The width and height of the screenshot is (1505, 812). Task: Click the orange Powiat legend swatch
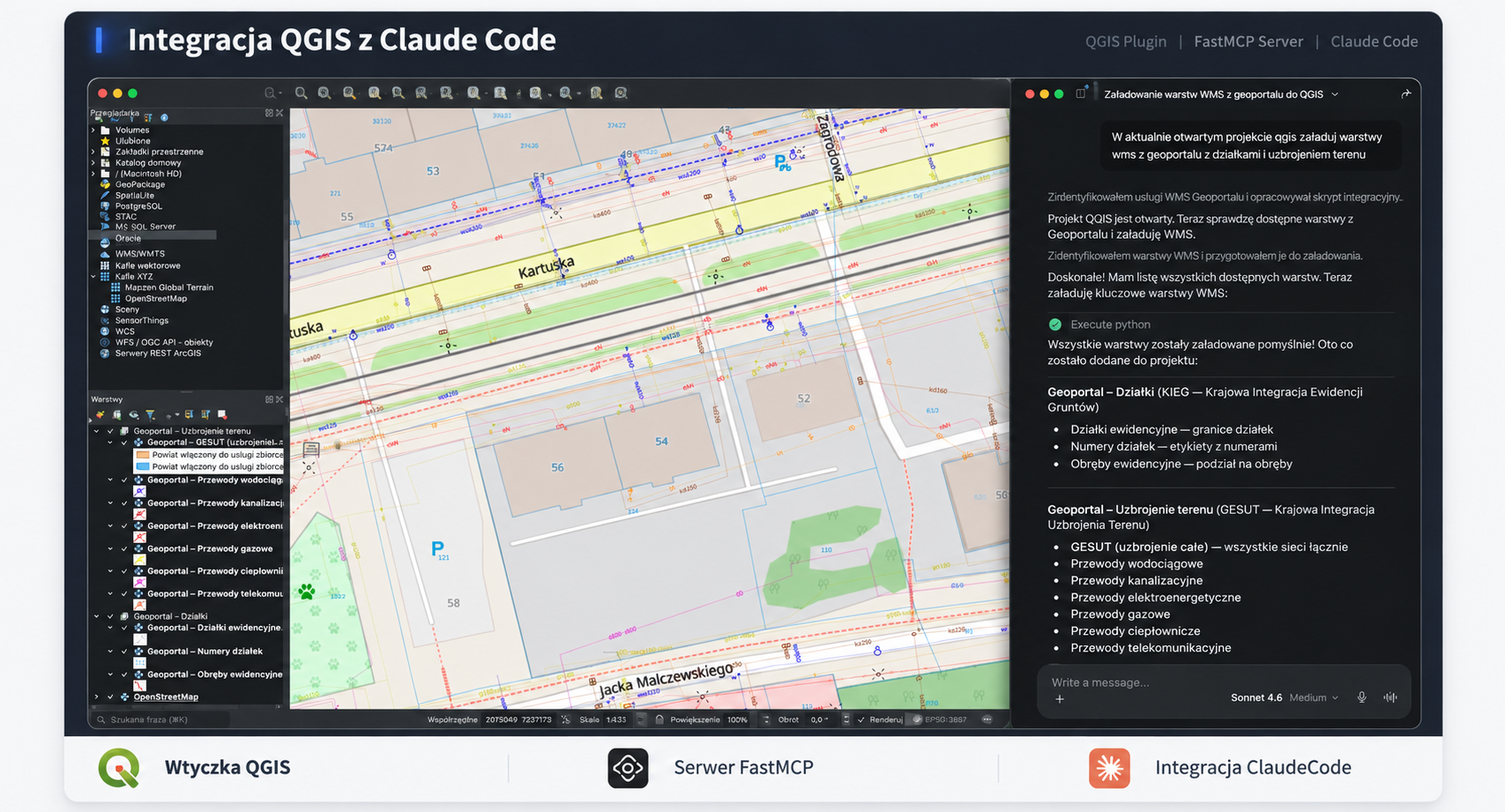[142, 455]
